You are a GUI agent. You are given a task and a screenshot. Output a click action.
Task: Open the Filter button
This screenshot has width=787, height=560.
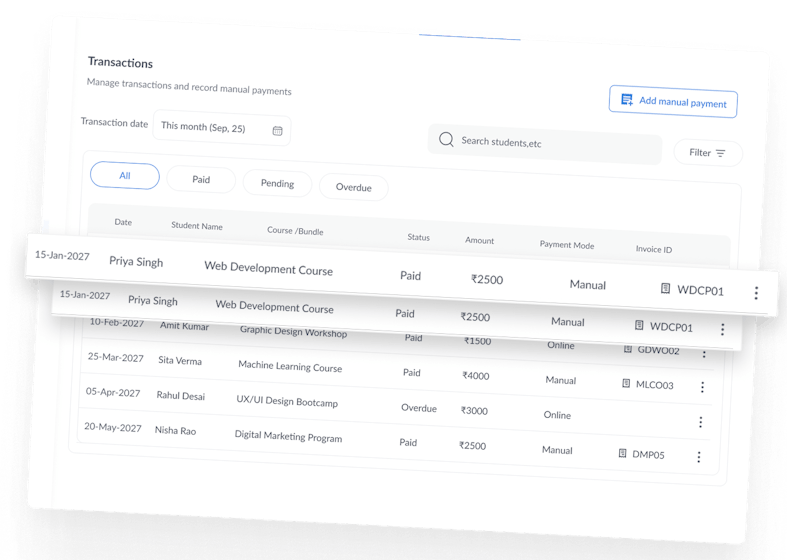(708, 153)
